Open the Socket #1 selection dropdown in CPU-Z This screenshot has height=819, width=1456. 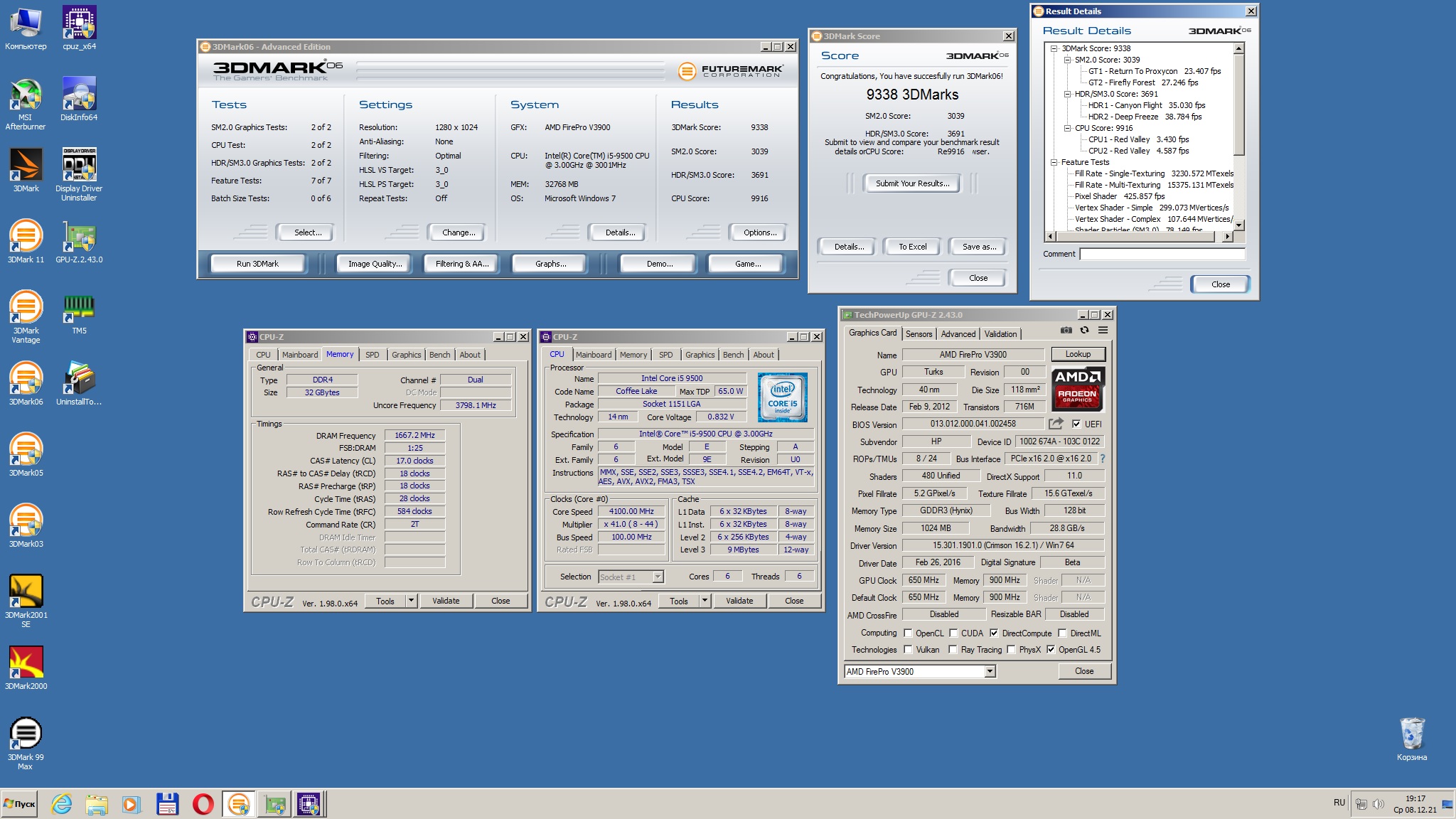point(658,577)
